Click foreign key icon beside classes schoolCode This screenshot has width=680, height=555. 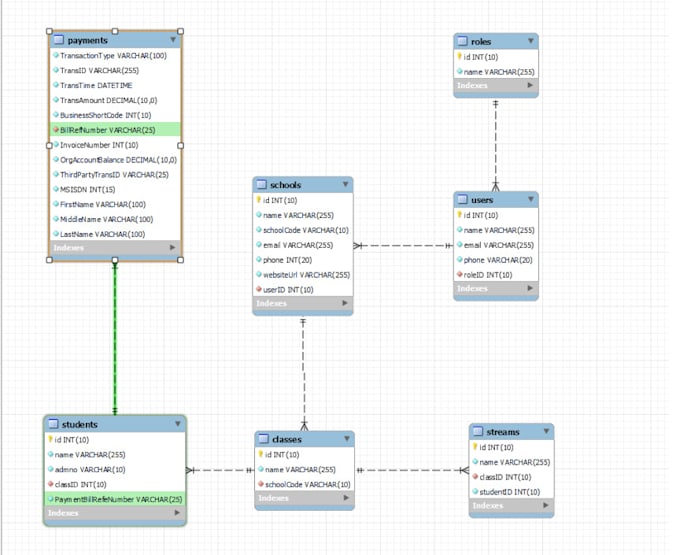click(x=261, y=484)
